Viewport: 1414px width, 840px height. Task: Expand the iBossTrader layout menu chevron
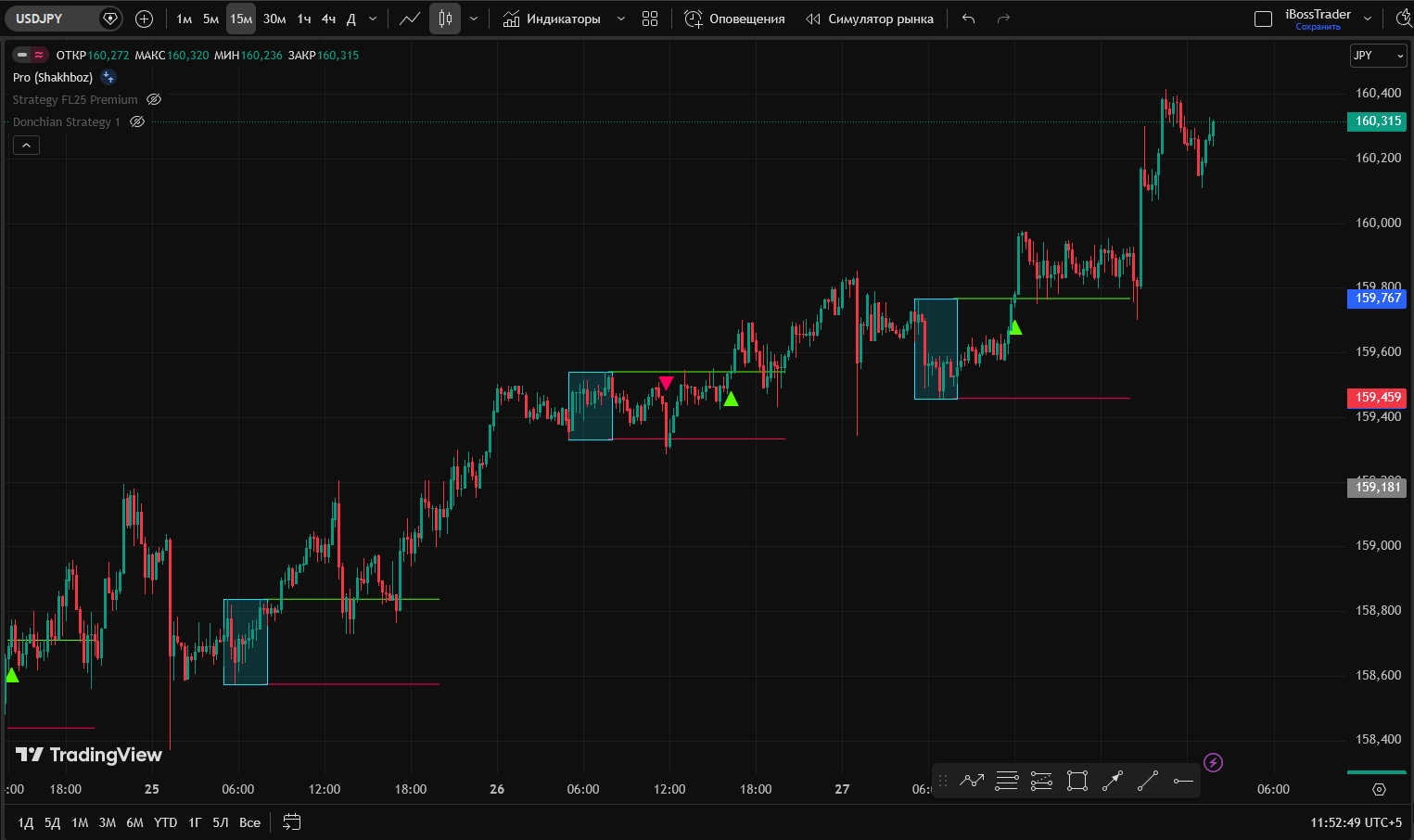tap(1368, 19)
